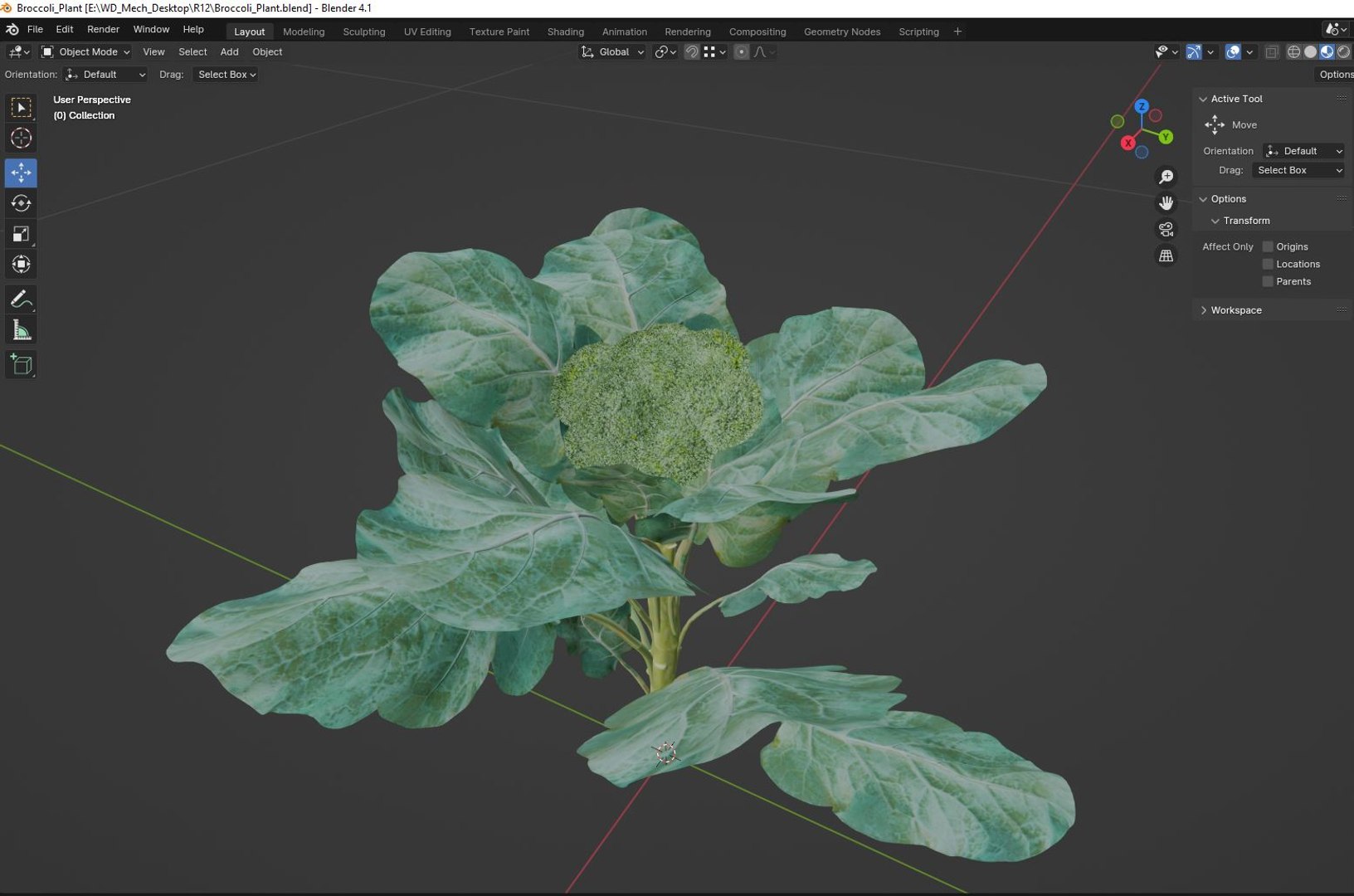Open Orientation Default dropdown in header
The height and width of the screenshot is (896, 1354).
point(105,74)
